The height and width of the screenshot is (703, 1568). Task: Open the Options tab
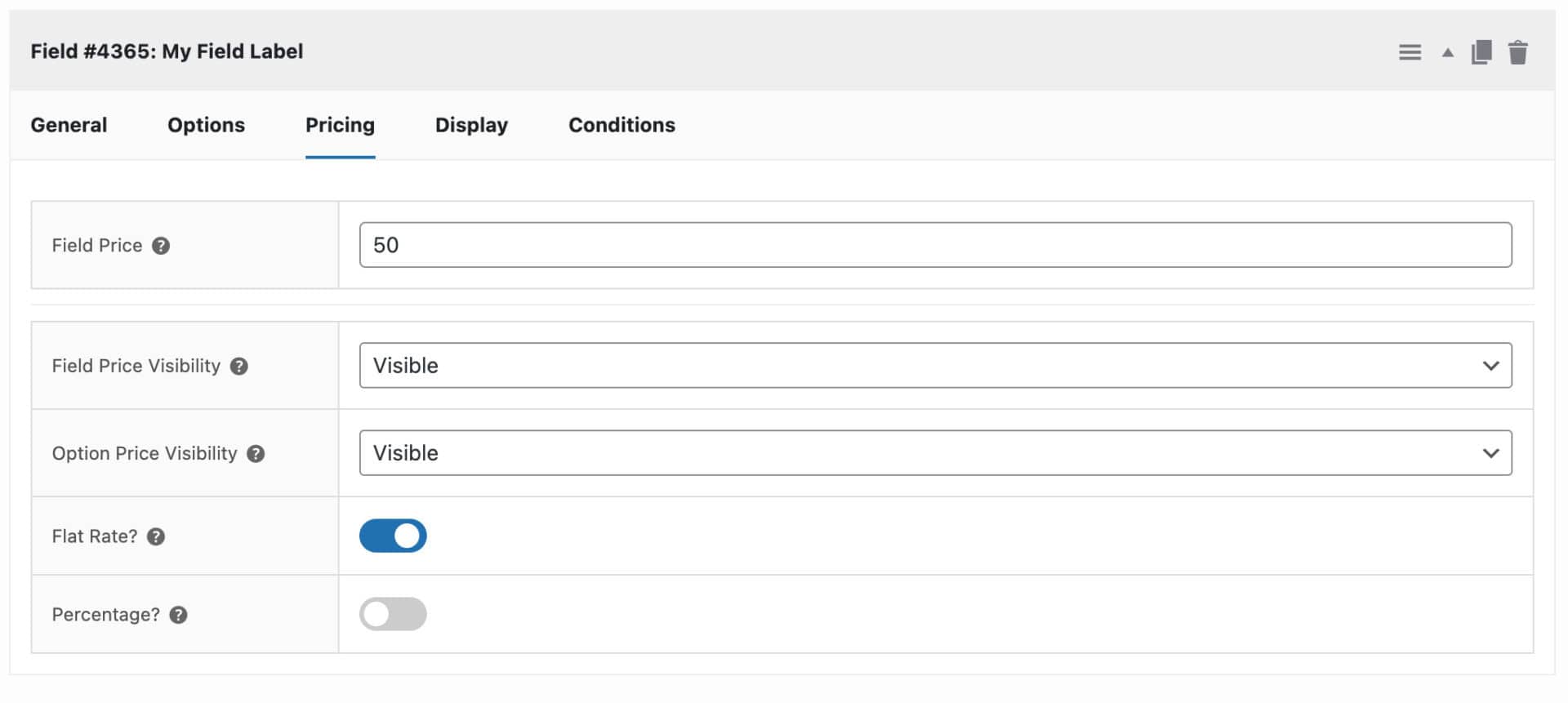pyautogui.click(x=206, y=125)
